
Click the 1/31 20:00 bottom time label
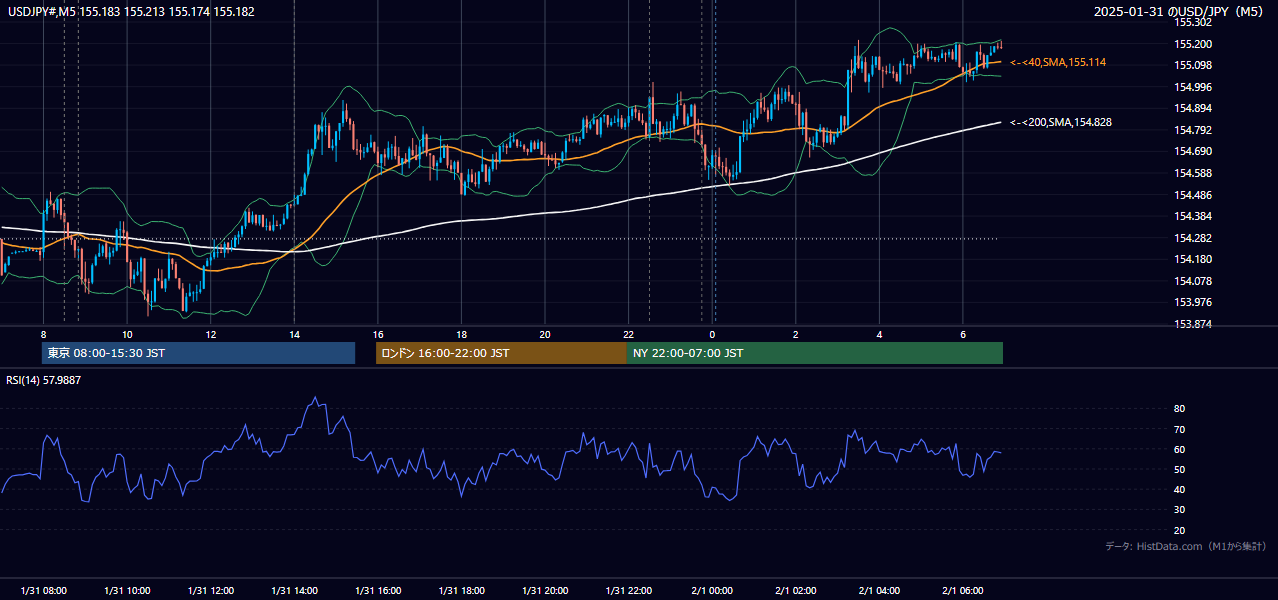545,591
